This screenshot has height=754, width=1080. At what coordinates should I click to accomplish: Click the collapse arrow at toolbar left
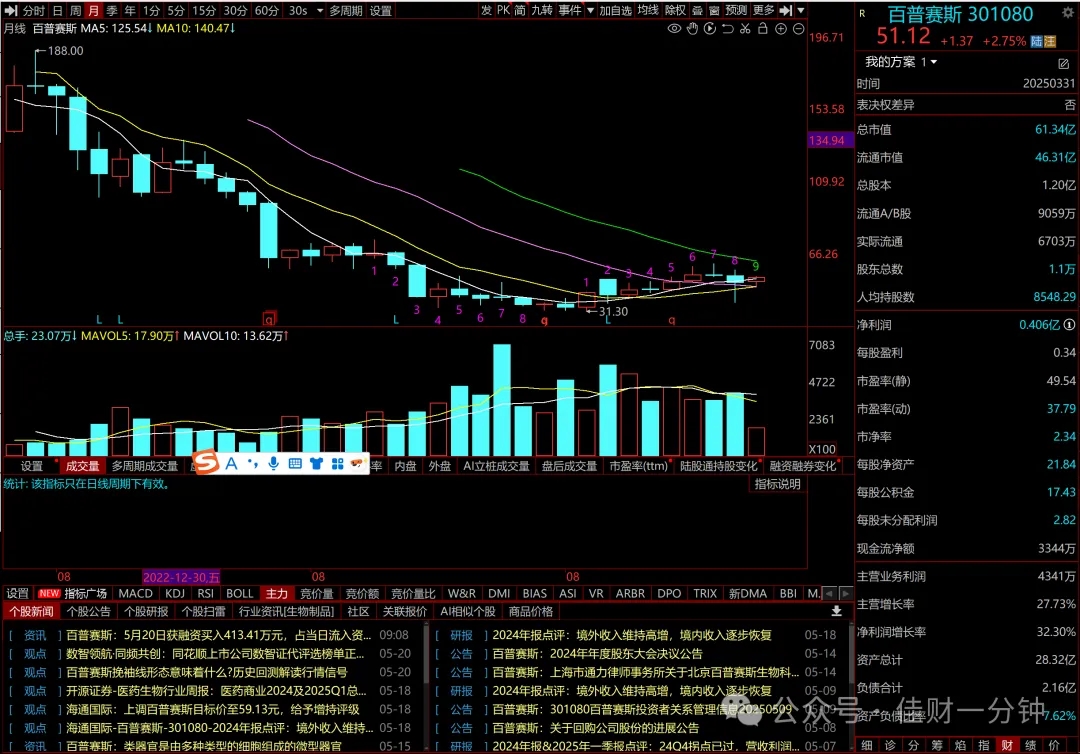pyautogui.click(x=10, y=10)
